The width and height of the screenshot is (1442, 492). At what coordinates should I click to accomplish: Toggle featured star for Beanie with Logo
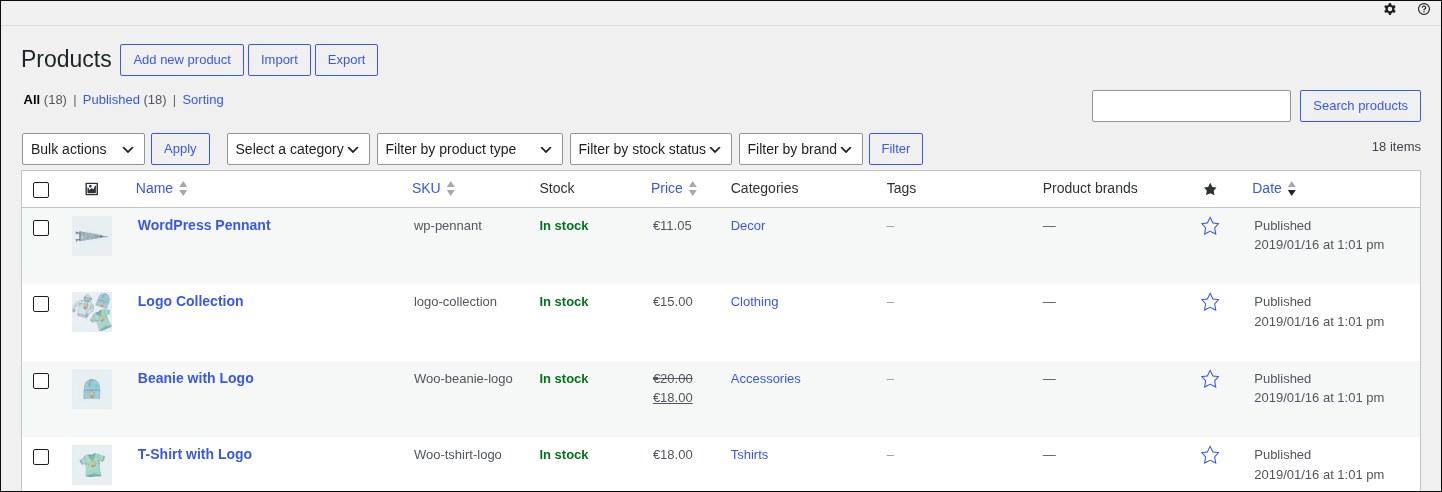pos(1210,379)
